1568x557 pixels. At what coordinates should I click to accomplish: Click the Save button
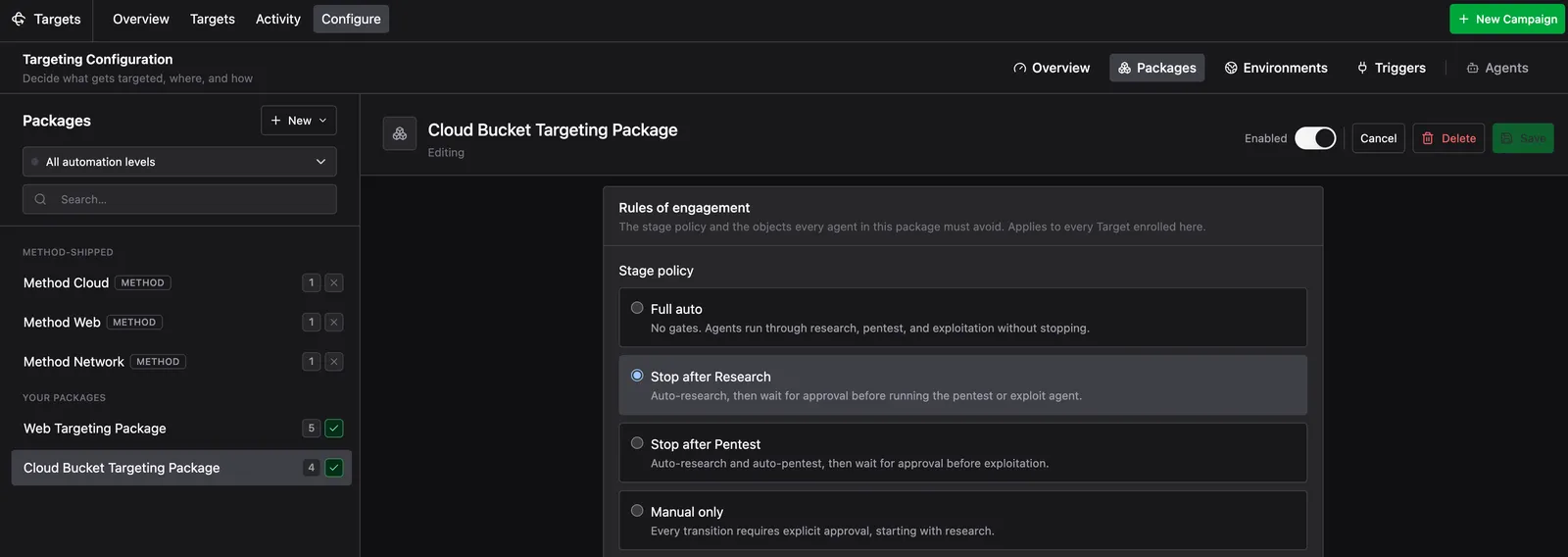pos(1523,138)
